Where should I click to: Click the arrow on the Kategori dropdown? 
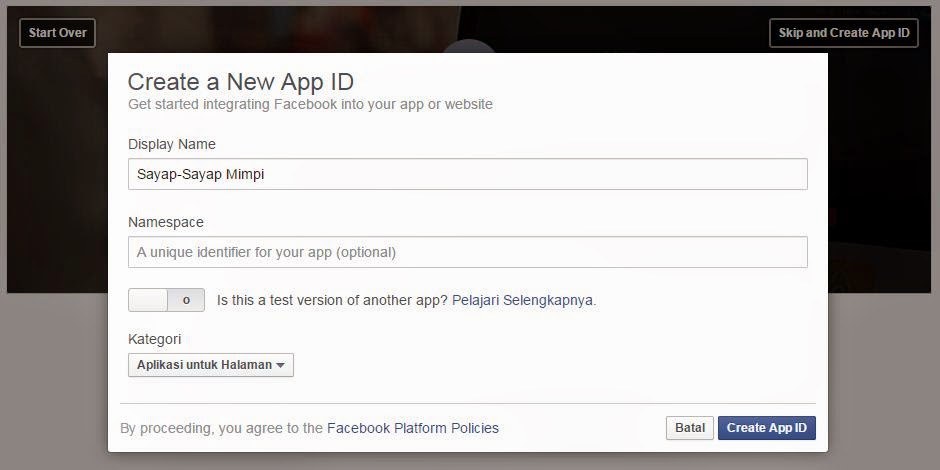[281, 366]
